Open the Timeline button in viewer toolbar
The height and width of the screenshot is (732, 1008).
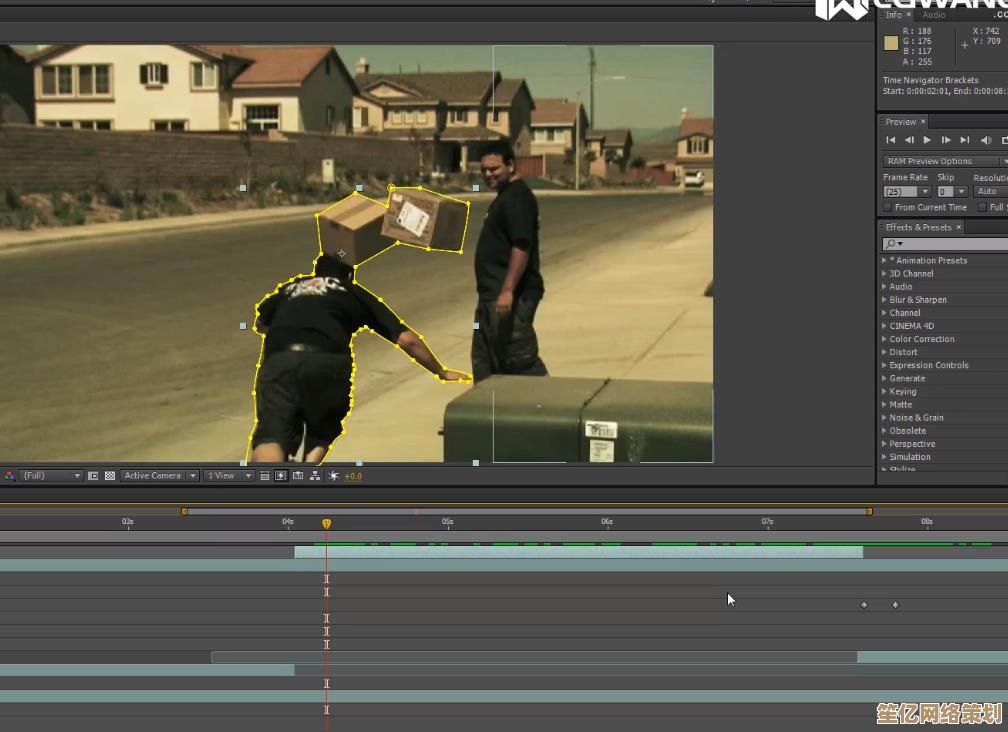coord(298,476)
